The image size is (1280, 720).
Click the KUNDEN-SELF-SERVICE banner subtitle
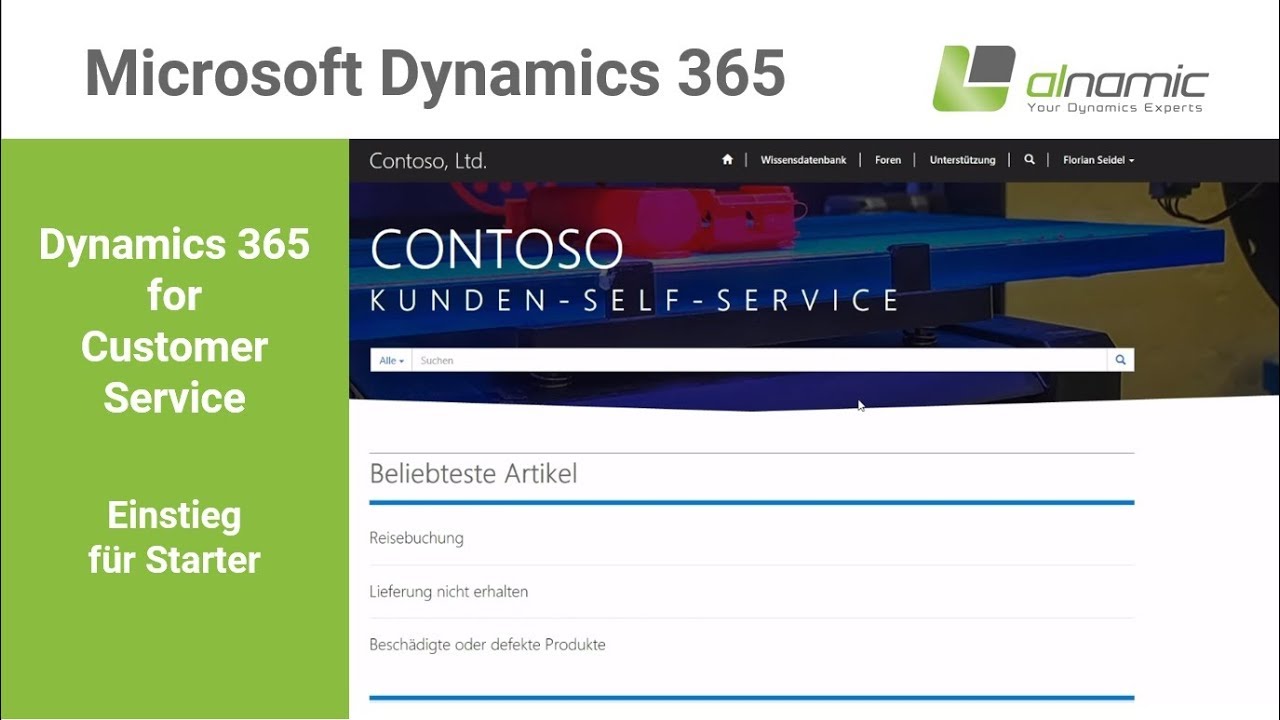(635, 300)
